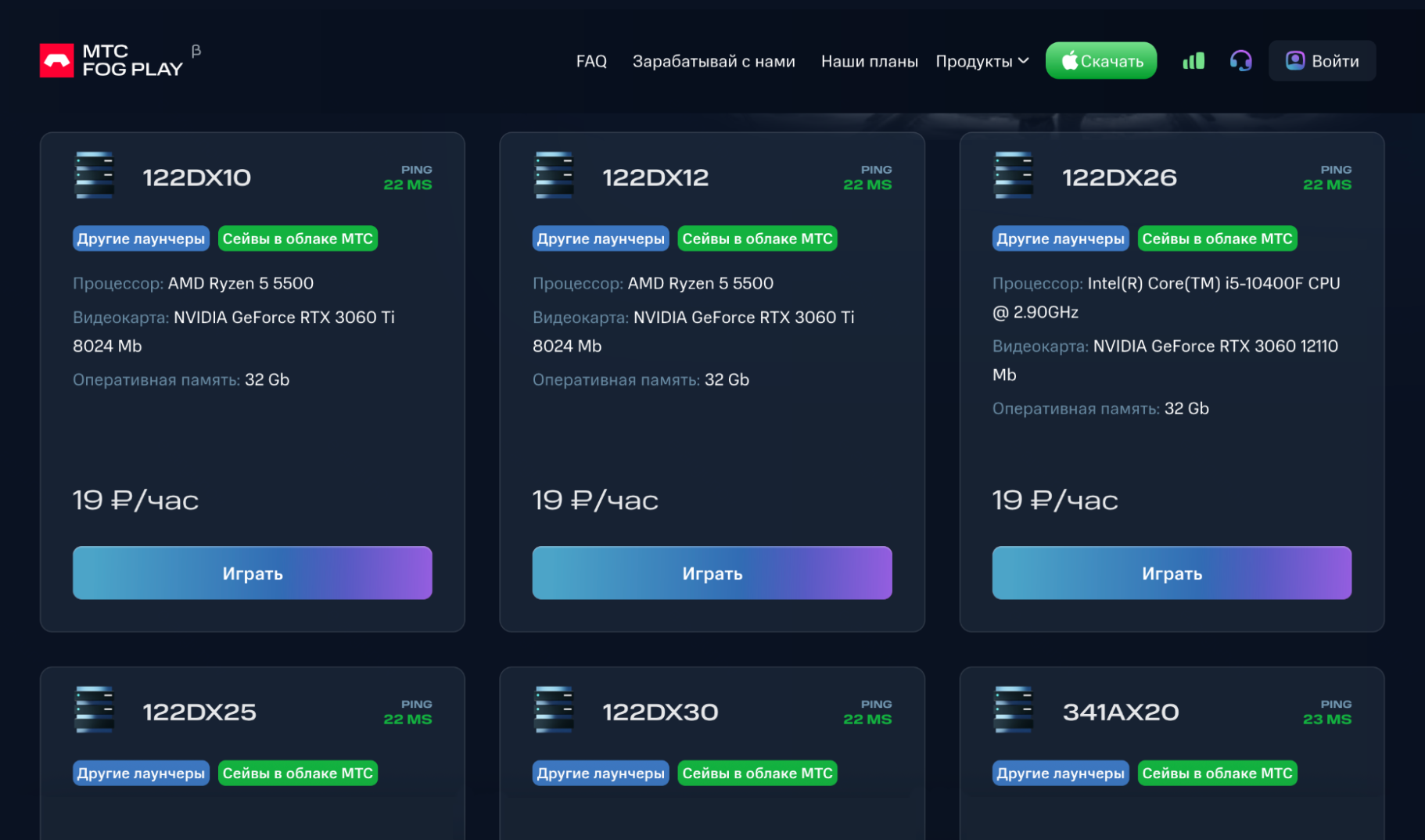Select the 122DX12 server title
Viewport: 1425px width, 840px height.
655,178
